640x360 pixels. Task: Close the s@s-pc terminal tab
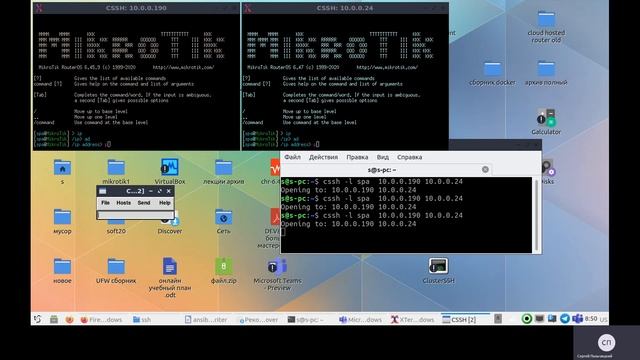tap(485, 169)
